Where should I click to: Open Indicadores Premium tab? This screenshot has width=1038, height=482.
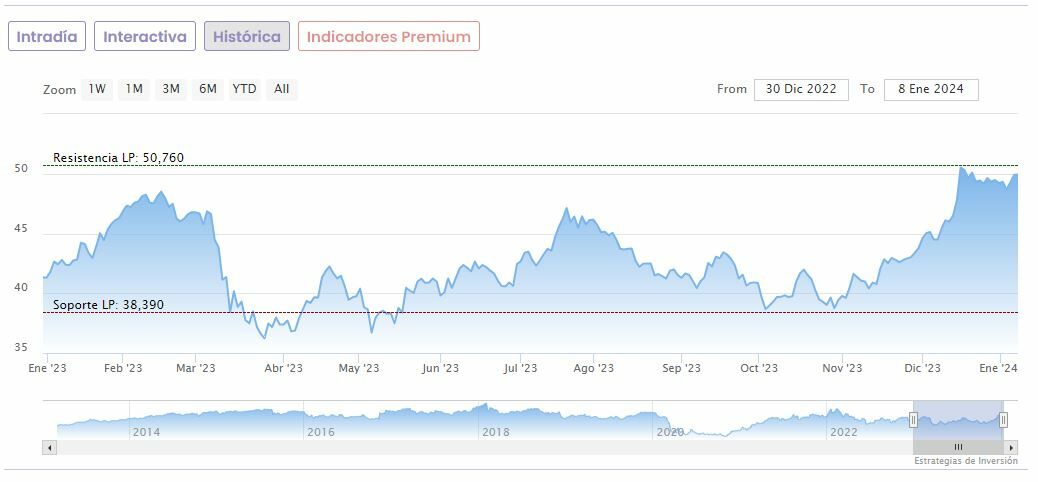coord(389,37)
